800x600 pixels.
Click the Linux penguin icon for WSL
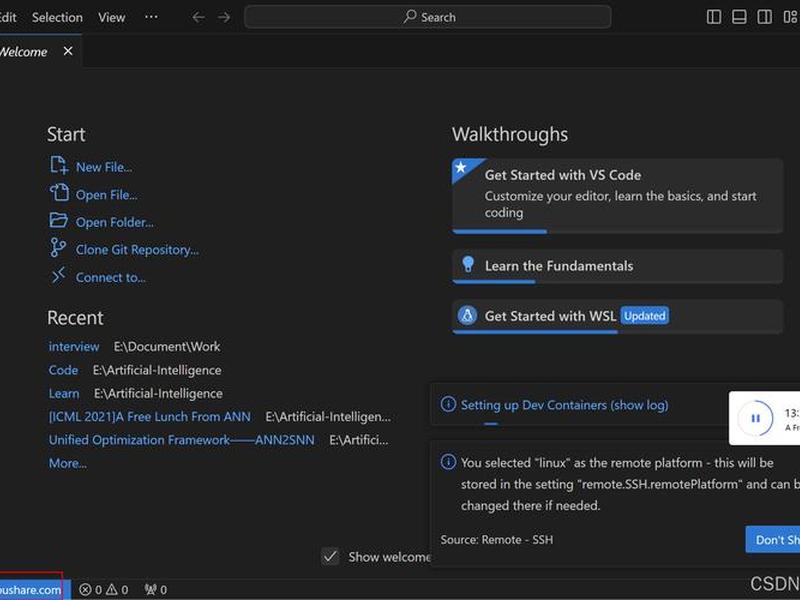pyautogui.click(x=467, y=315)
